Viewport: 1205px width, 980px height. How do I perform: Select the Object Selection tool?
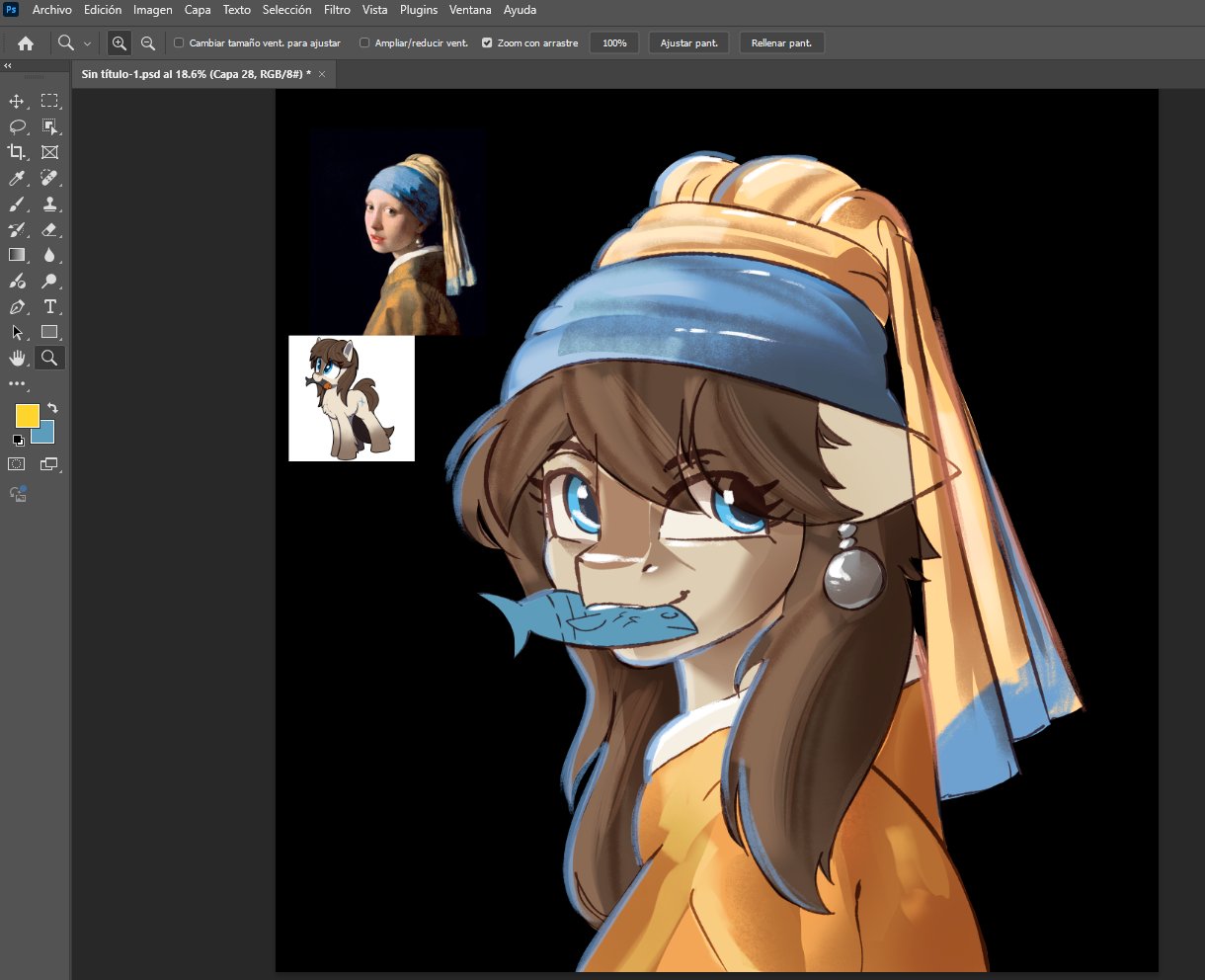tap(49, 126)
